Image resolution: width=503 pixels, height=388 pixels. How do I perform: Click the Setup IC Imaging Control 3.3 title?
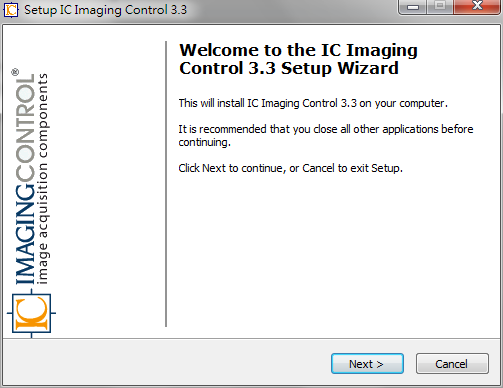105,10
